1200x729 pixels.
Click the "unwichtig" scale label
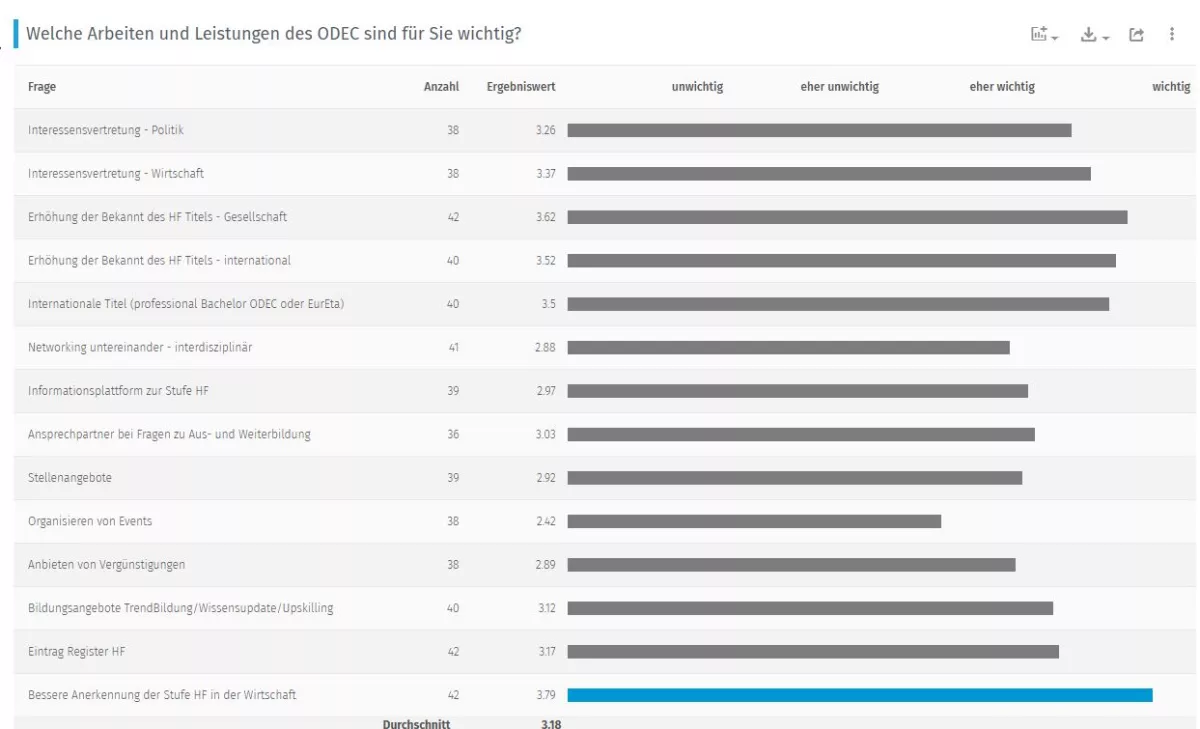[697, 87]
